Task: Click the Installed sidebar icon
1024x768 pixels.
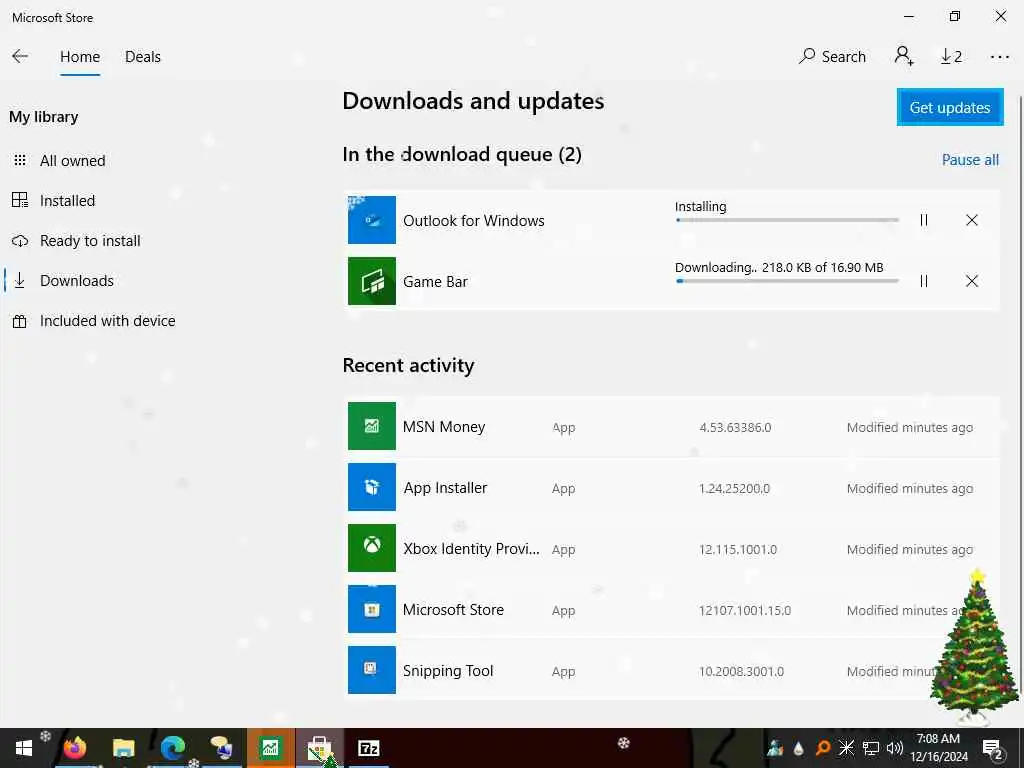Action: pyautogui.click(x=20, y=200)
